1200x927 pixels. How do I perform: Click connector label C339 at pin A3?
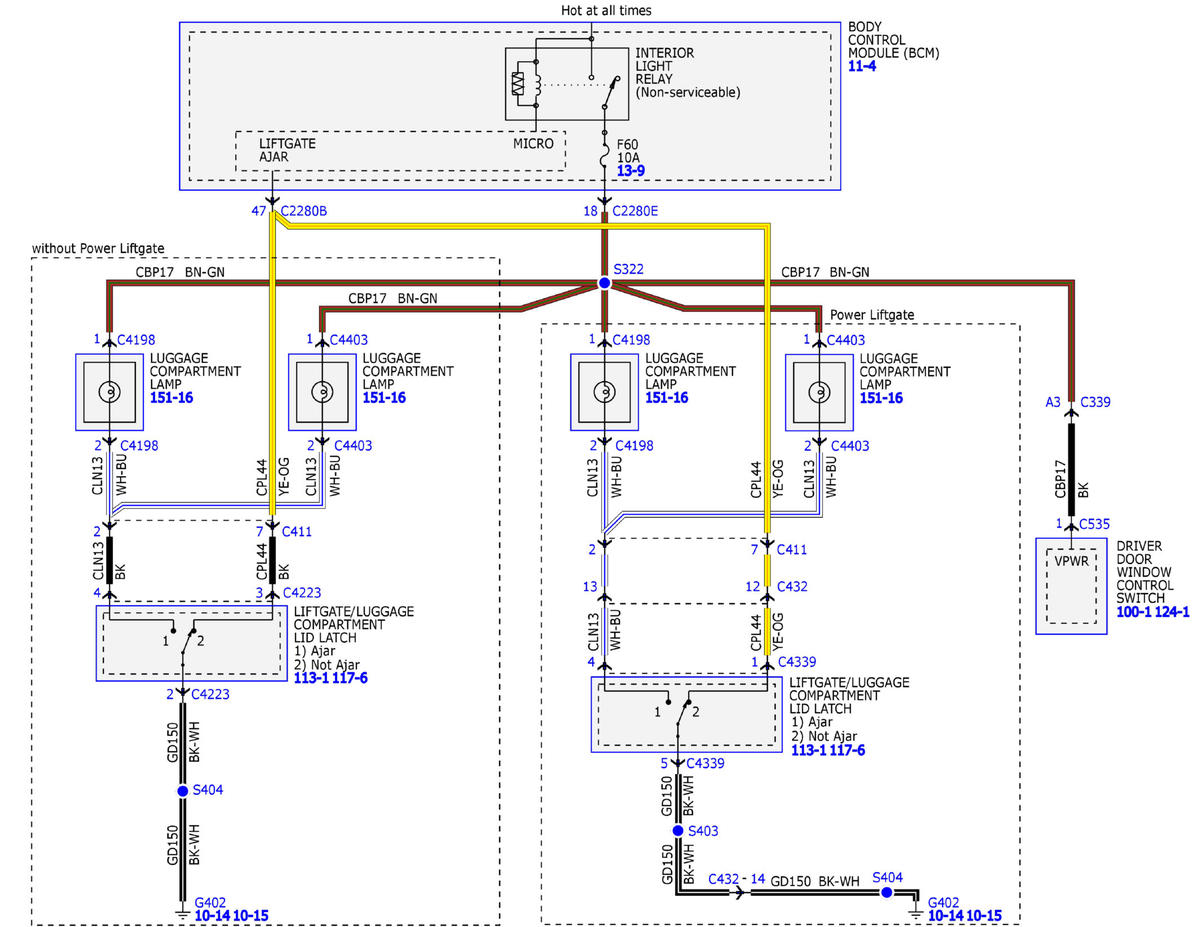pyautogui.click(x=1096, y=403)
